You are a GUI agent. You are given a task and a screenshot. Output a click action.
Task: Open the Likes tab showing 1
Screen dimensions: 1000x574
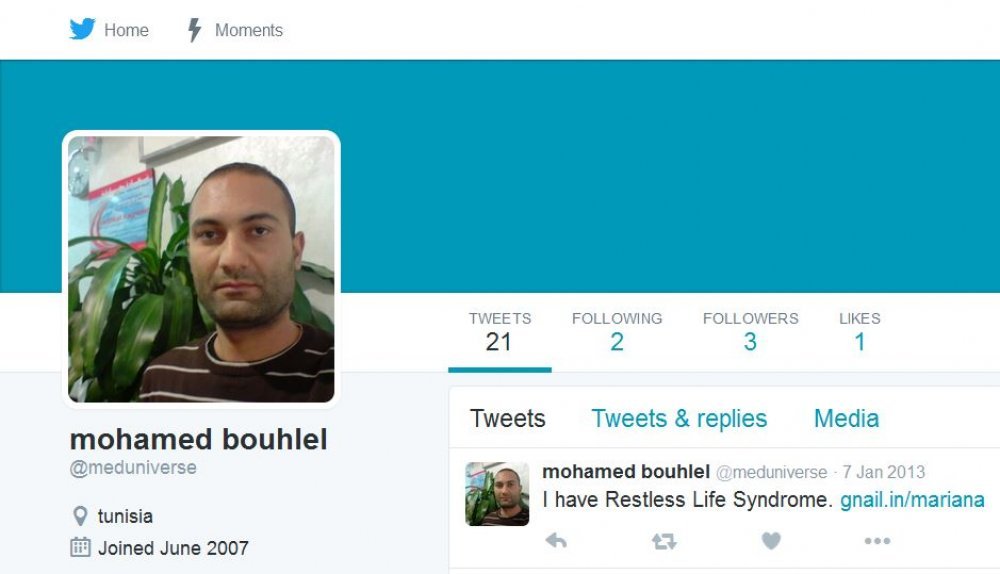point(860,332)
